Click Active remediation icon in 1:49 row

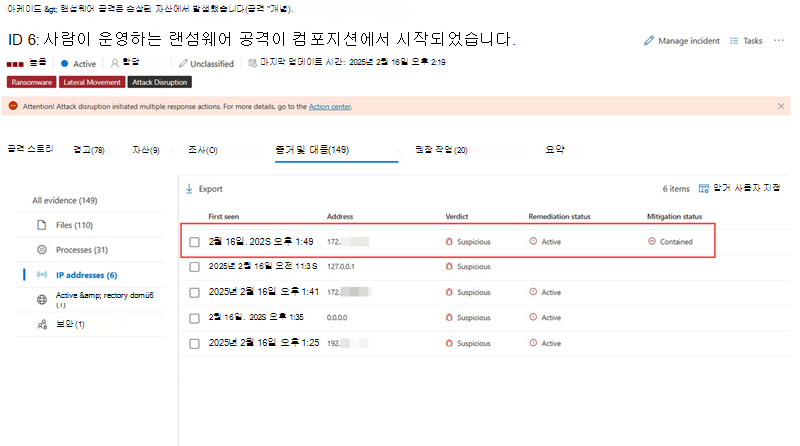coord(533,241)
